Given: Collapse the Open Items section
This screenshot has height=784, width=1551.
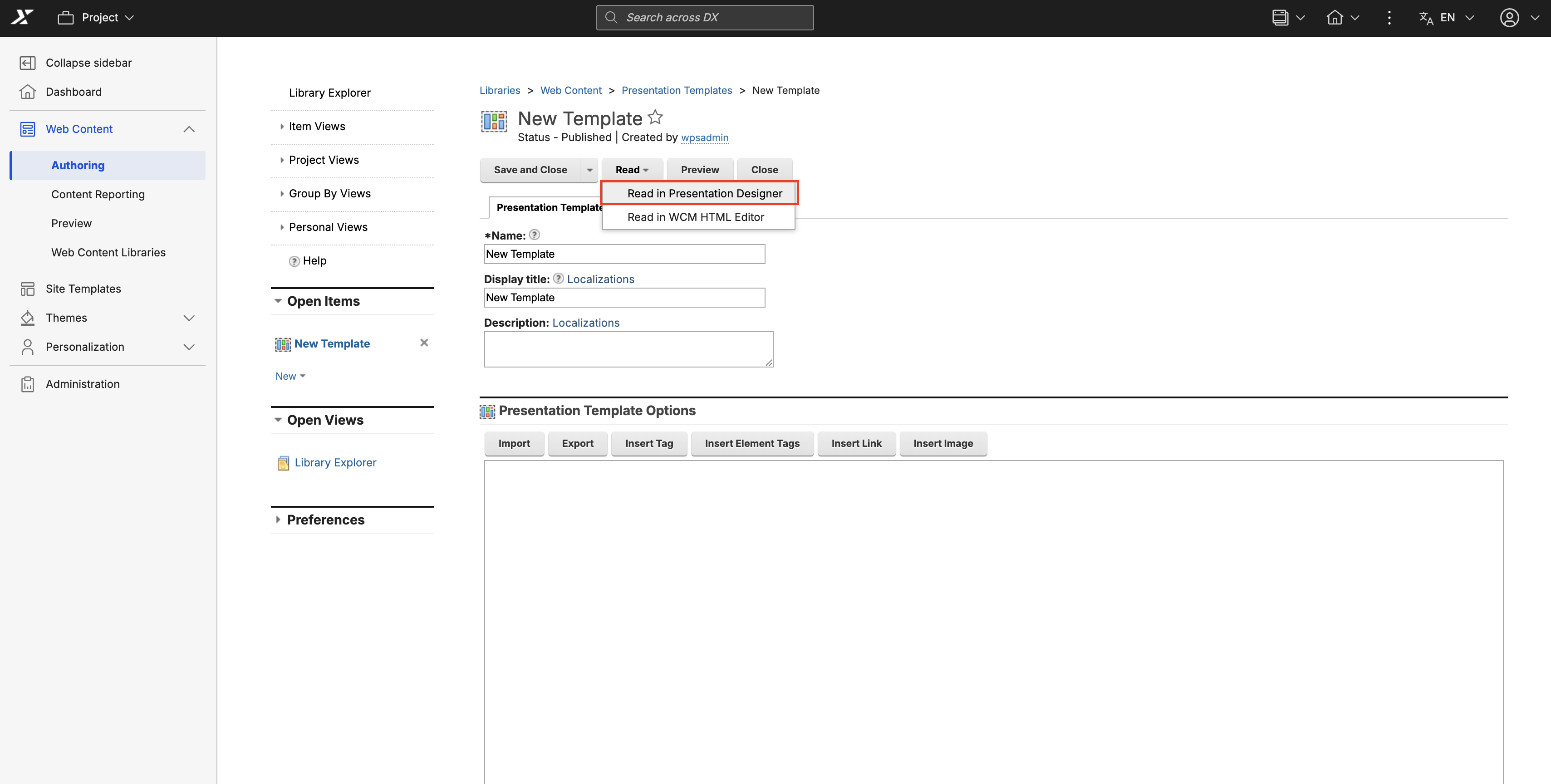Looking at the screenshot, I should (278, 301).
